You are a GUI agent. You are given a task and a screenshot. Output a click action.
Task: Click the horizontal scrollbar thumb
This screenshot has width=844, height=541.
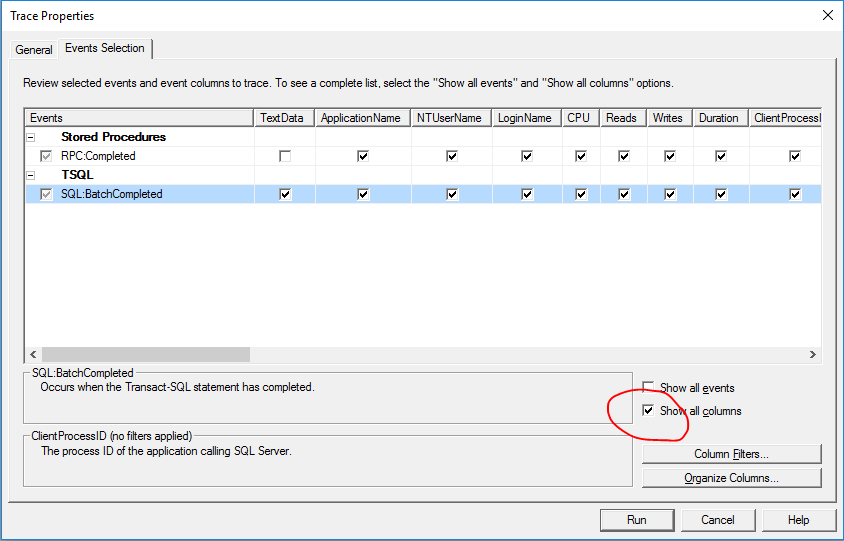142,354
